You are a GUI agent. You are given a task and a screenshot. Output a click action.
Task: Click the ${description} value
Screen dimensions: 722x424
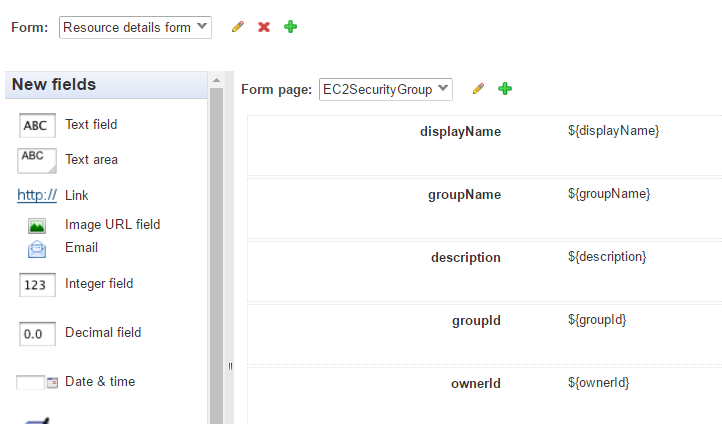[x=607, y=257]
